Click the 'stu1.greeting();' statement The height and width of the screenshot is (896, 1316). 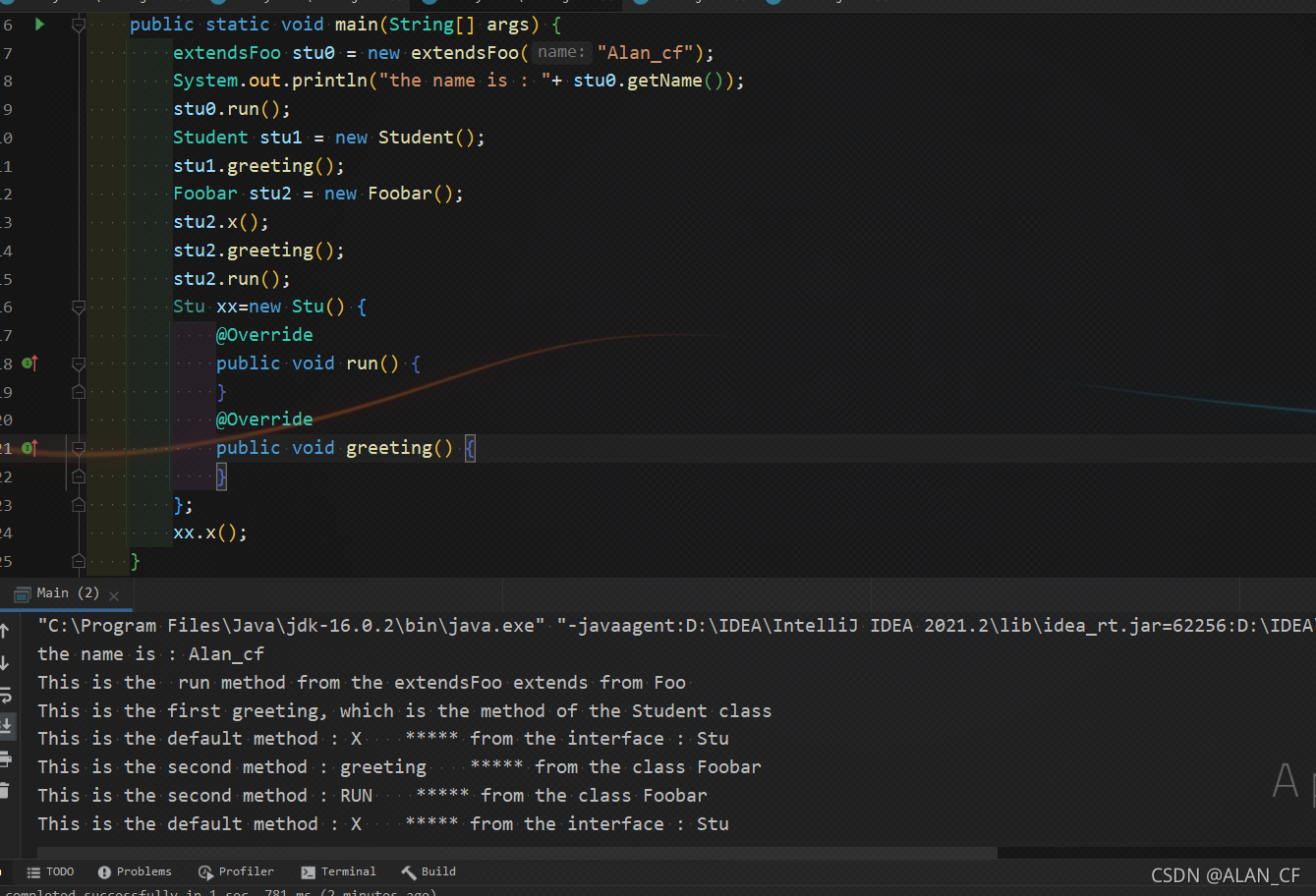[x=259, y=166]
